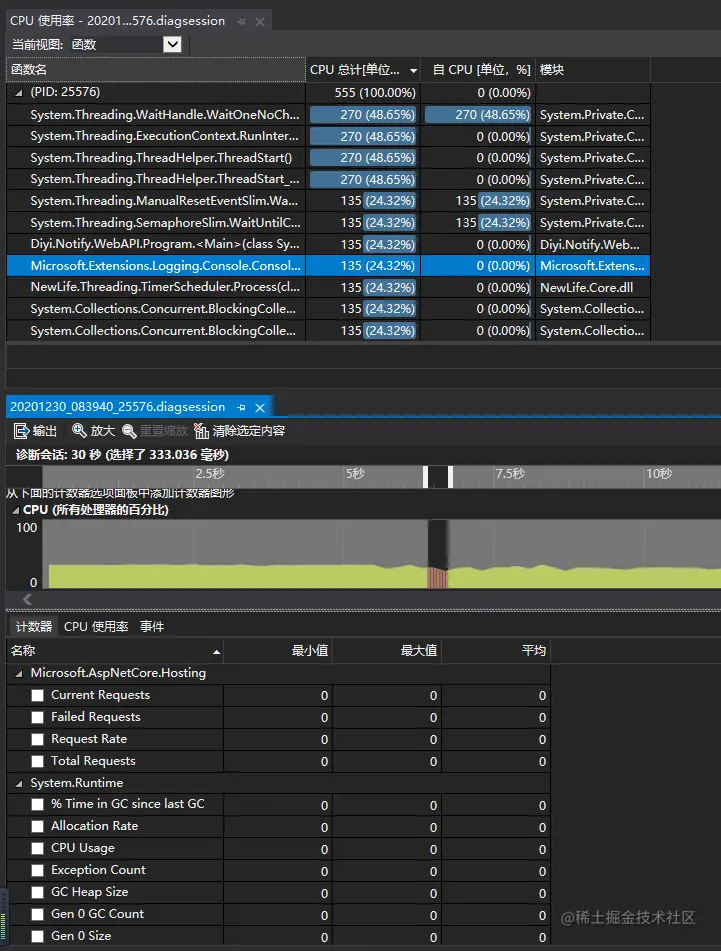The image size is (721, 951).
Task: Check the Exception Count checkbox
Action: tap(38, 870)
